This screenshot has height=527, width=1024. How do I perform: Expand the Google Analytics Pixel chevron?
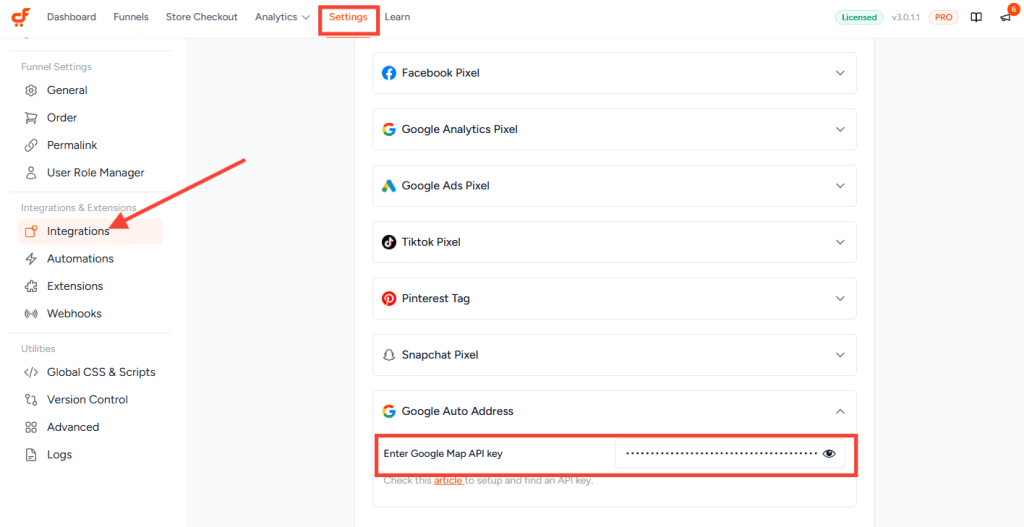tap(840, 129)
